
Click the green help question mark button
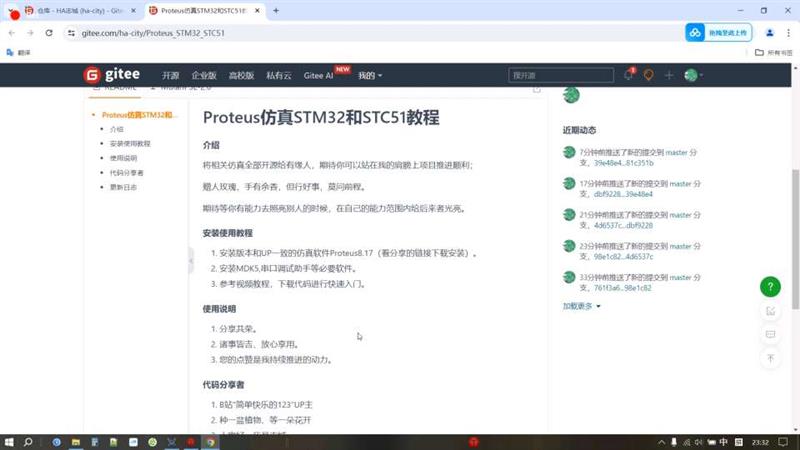tap(770, 287)
